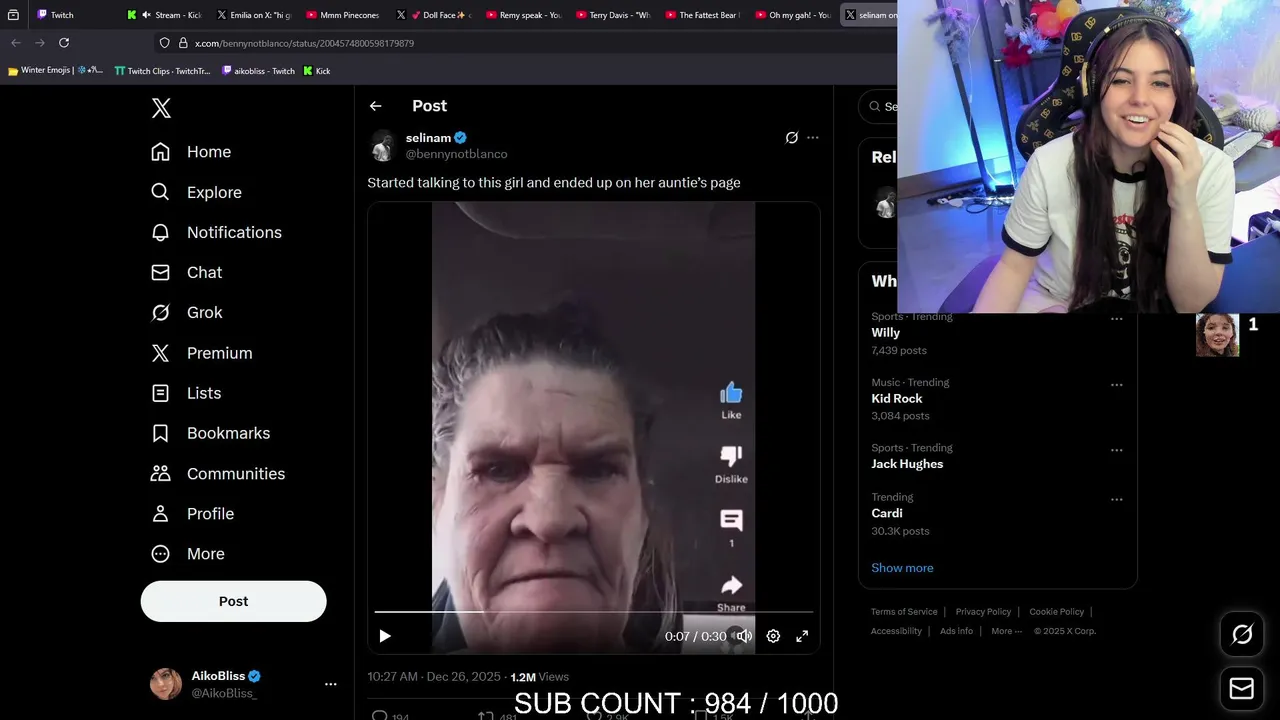Click the X logo in sidebar
1280x720 pixels.
pos(161,108)
